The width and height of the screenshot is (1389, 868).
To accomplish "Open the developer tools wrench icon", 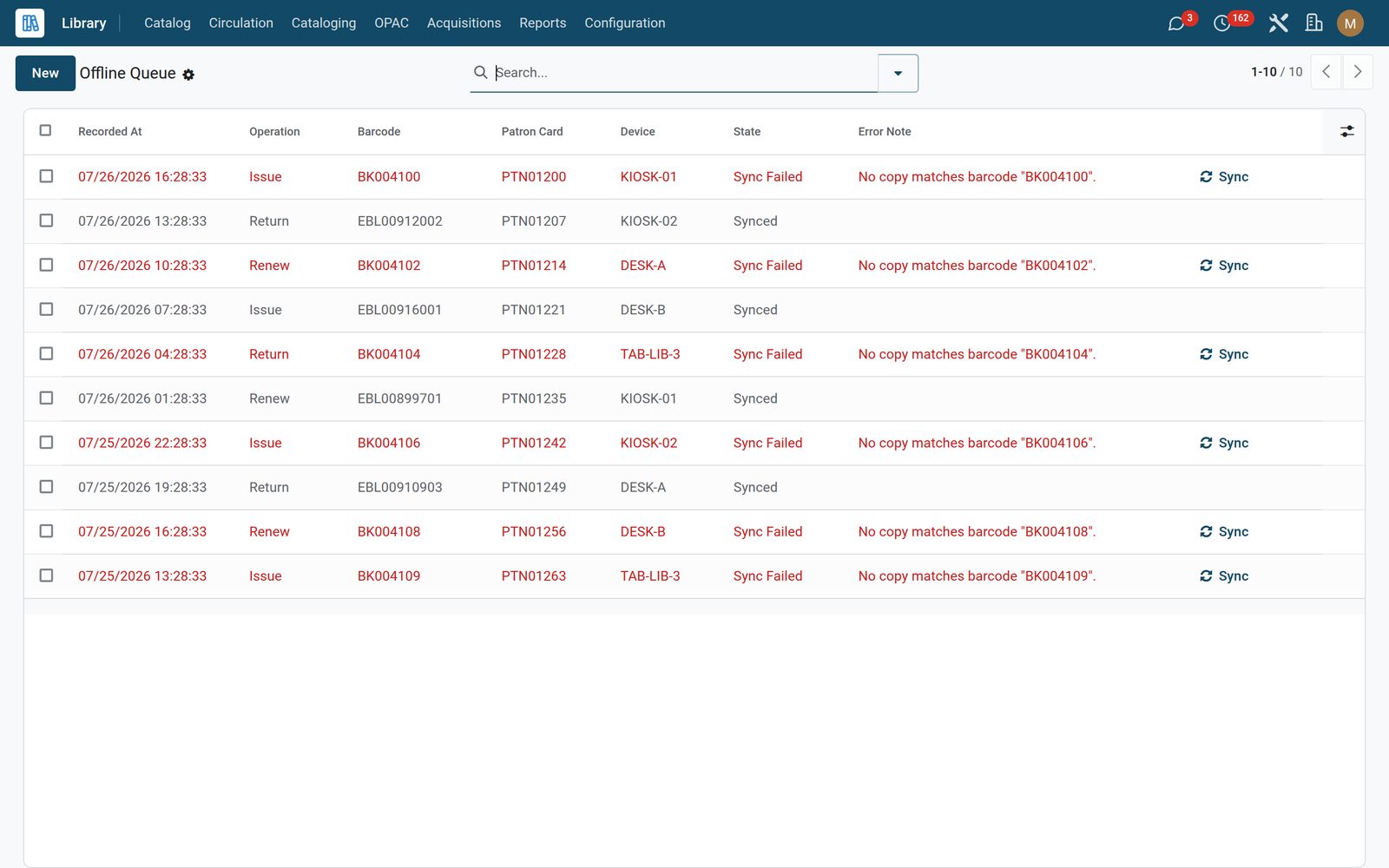I will point(1278,23).
